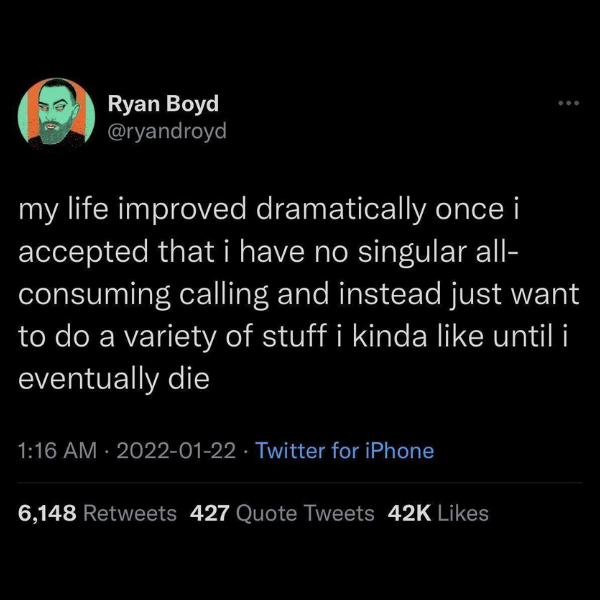This screenshot has width=600, height=600.
Task: Click the 1:16 AM timestamp
Action: tap(56, 450)
